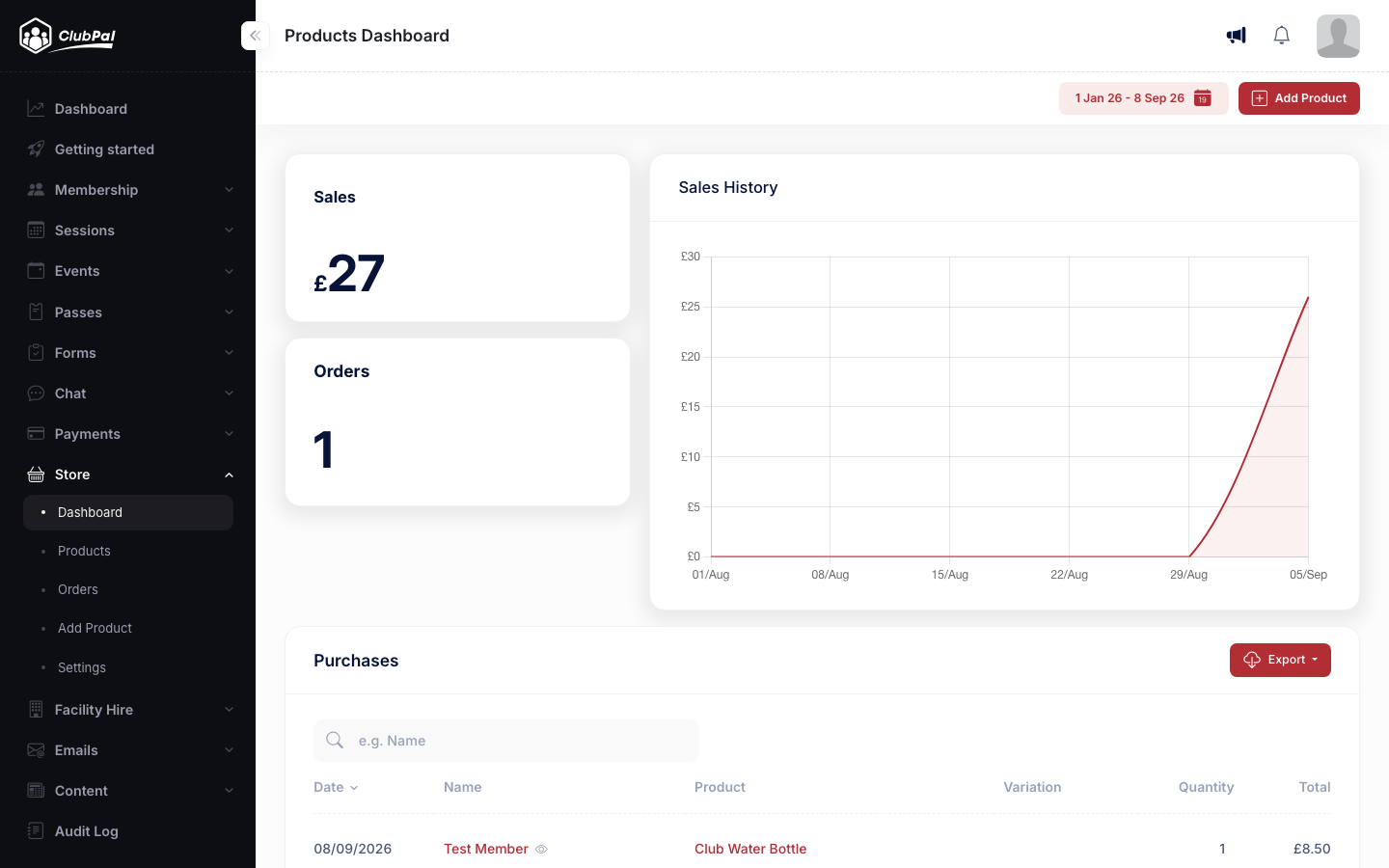Click the Emails envelope icon
Image resolution: width=1389 pixels, height=868 pixels.
click(x=36, y=750)
